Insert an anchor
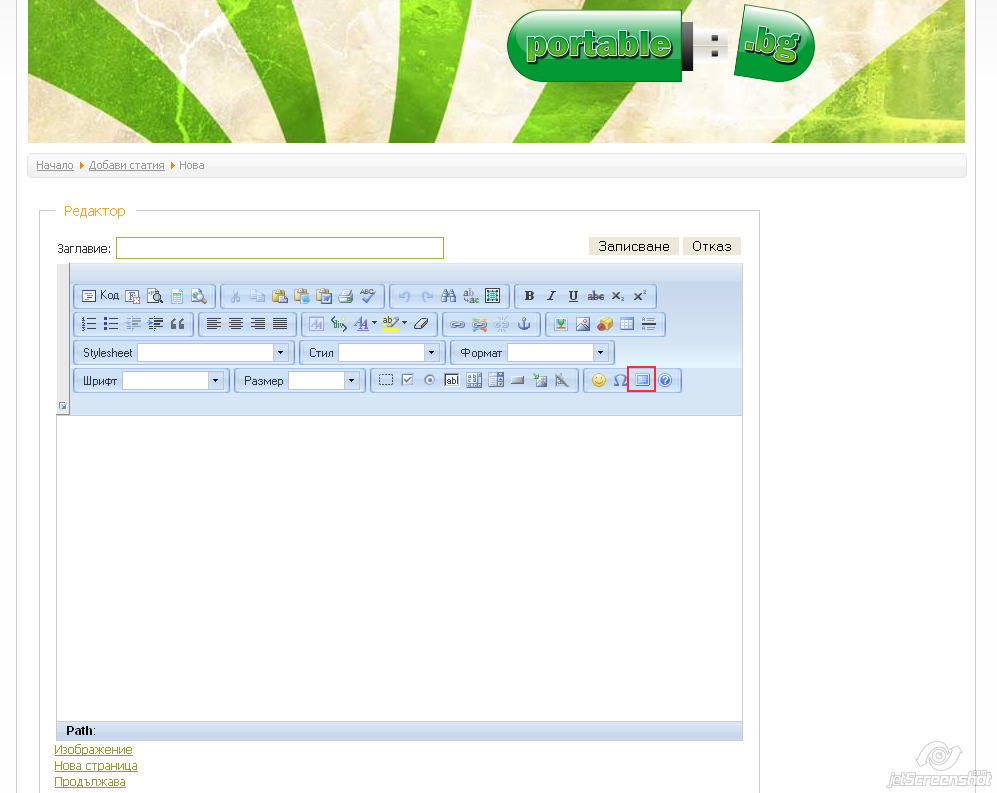Image resolution: width=997 pixels, height=793 pixels. 524,324
